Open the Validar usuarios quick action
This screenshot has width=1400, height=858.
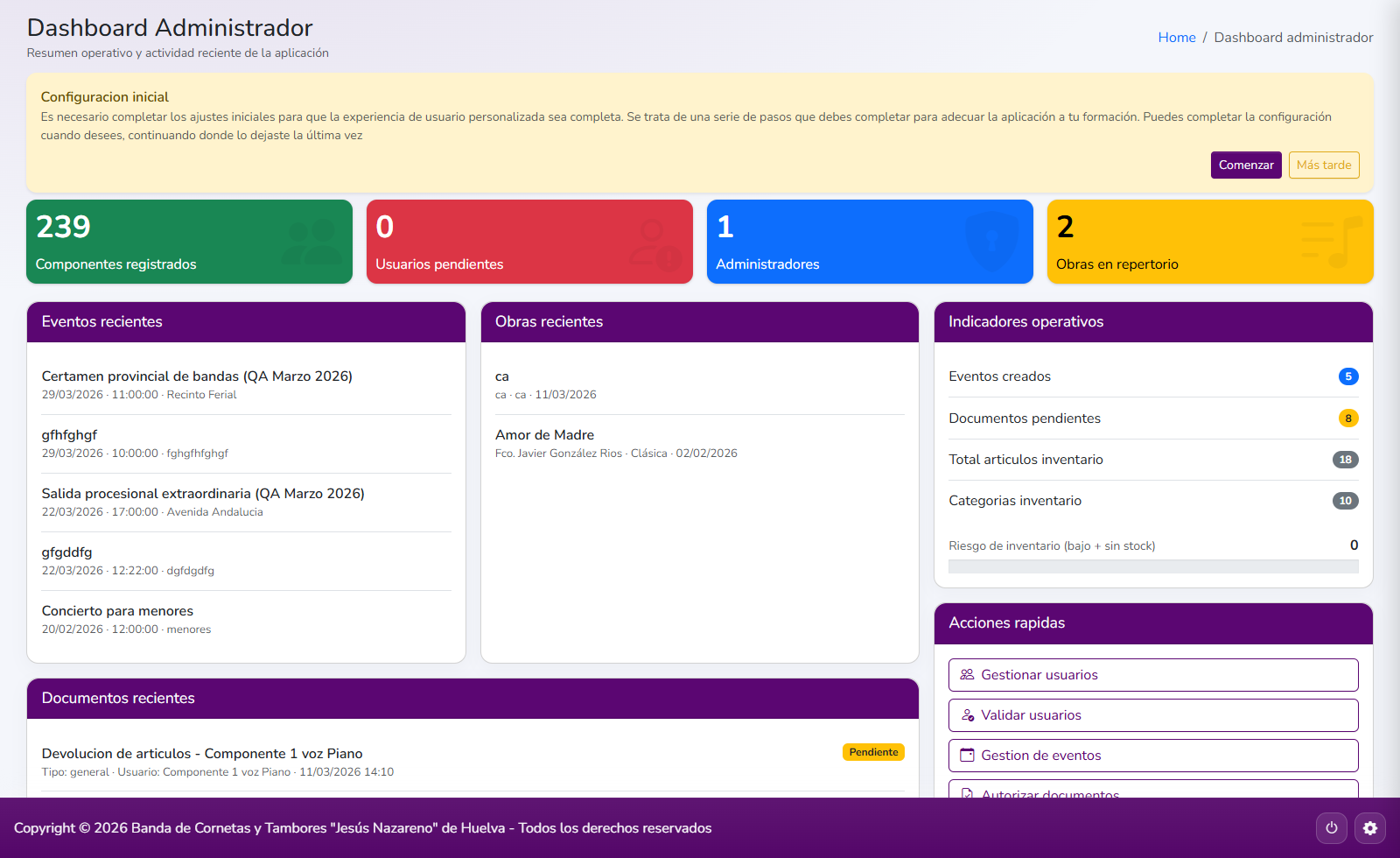pos(1152,714)
